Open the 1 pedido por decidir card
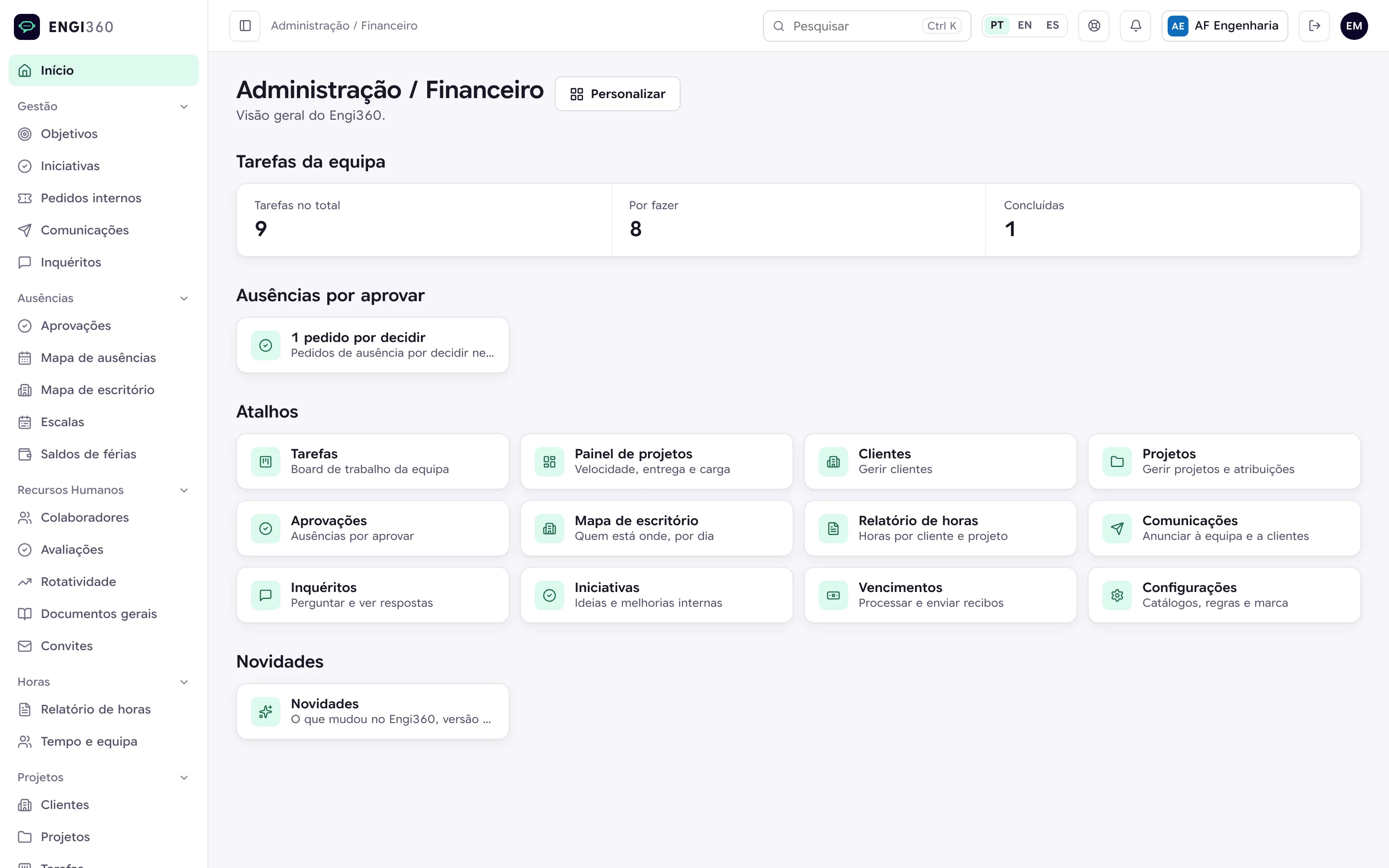The width and height of the screenshot is (1389, 868). [372, 345]
